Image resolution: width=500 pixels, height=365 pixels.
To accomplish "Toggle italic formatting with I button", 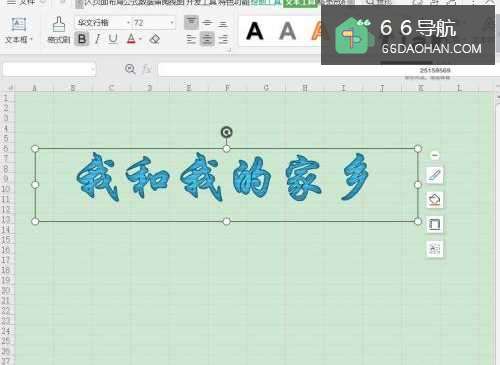I will point(97,39).
